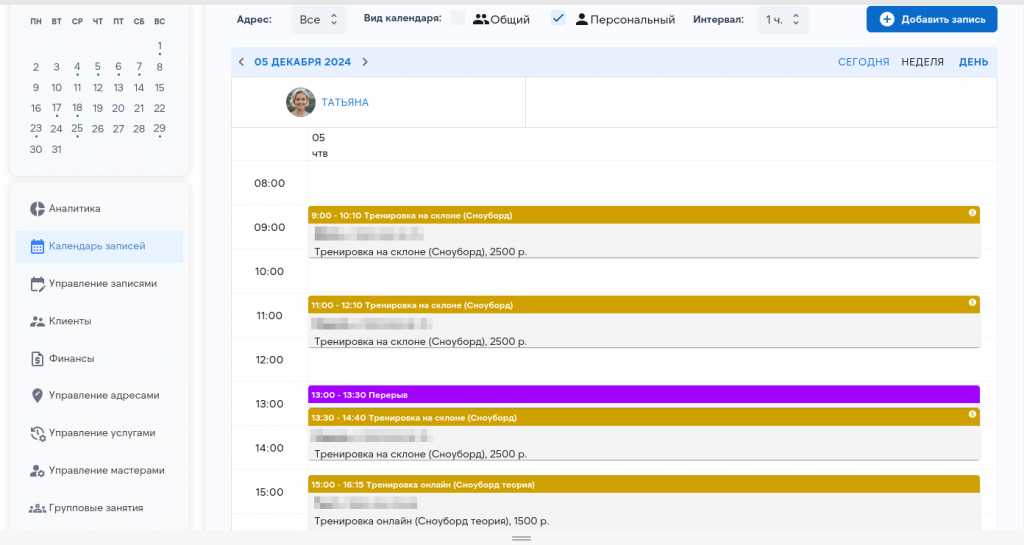Open the Адрес 'Все' dropdown
Image resolution: width=1024 pixels, height=545 pixels.
coord(319,20)
